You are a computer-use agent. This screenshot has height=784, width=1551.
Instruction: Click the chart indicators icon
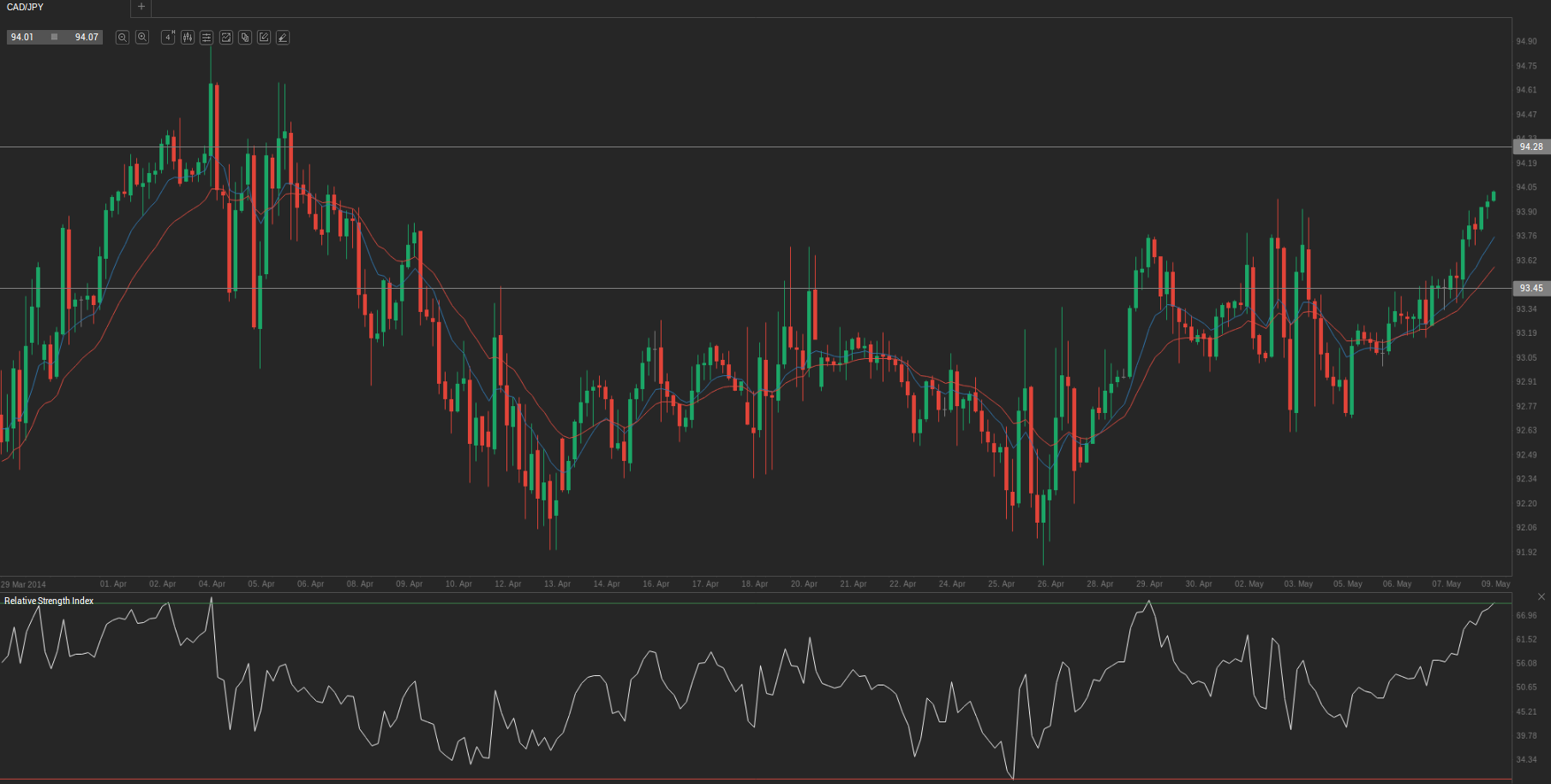[x=226, y=38]
